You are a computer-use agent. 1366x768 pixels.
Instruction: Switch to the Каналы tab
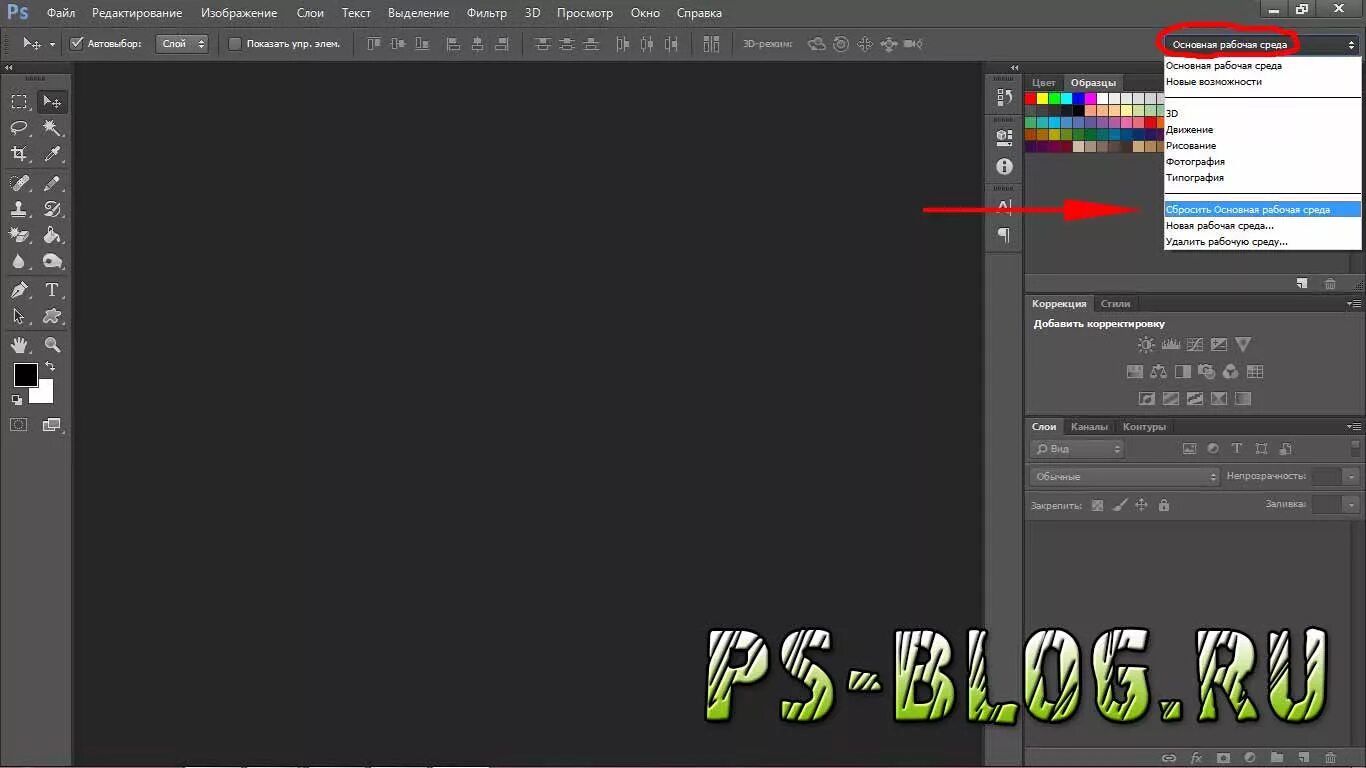(1089, 426)
